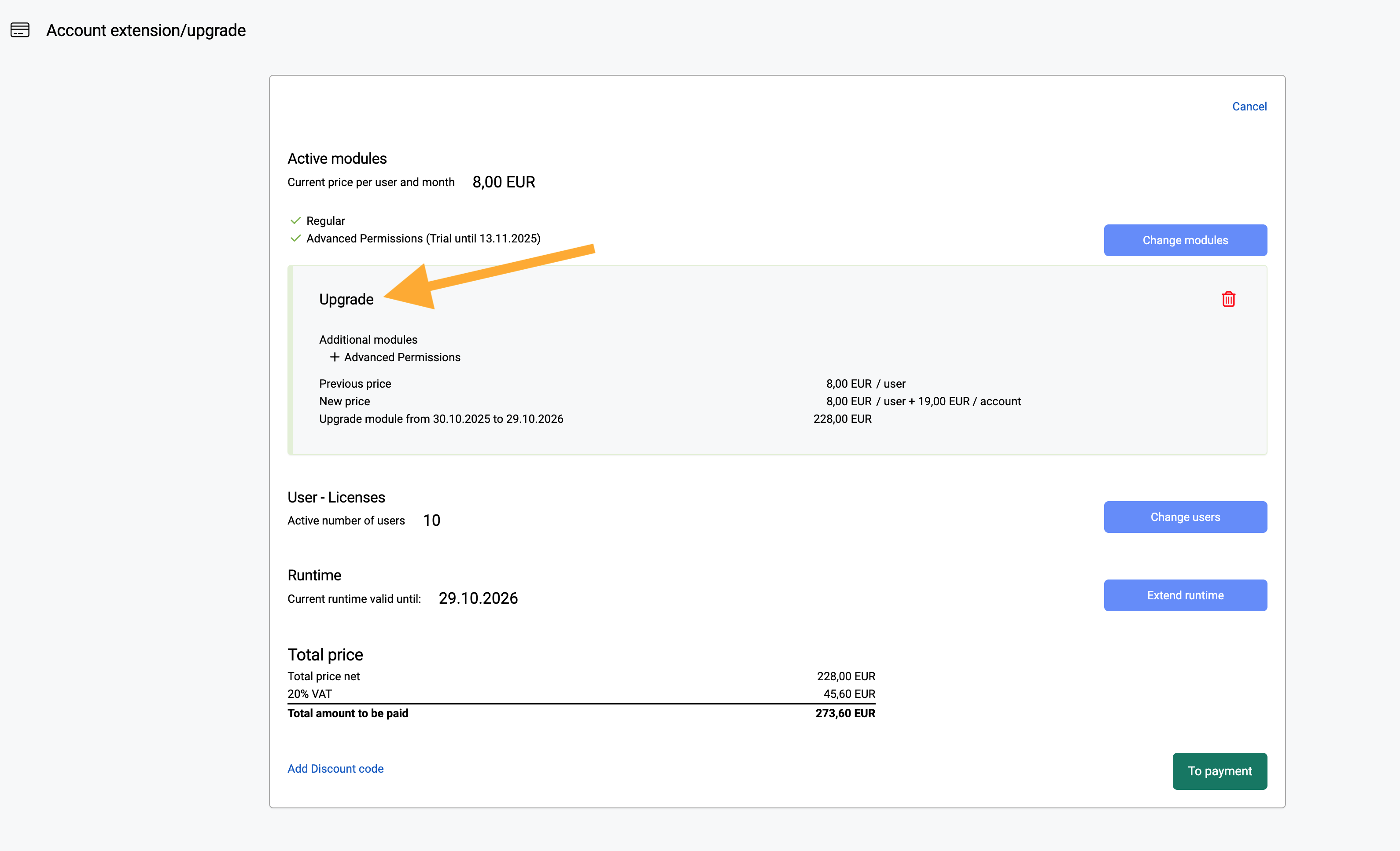
Task: Click the Total amount to be paid label
Action: [348, 713]
